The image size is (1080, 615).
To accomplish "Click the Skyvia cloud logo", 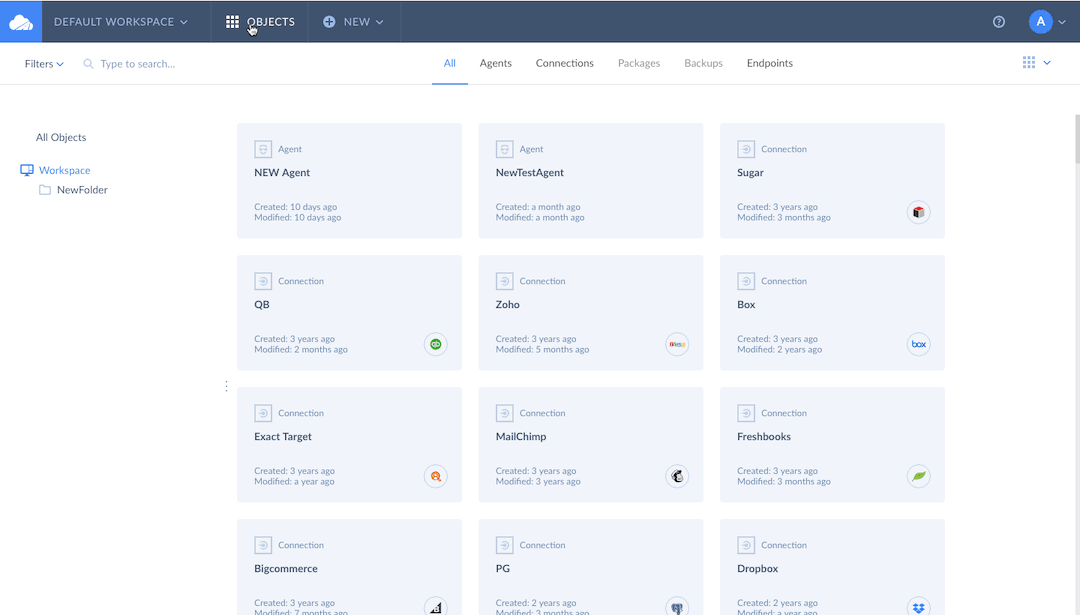I will tap(21, 21).
